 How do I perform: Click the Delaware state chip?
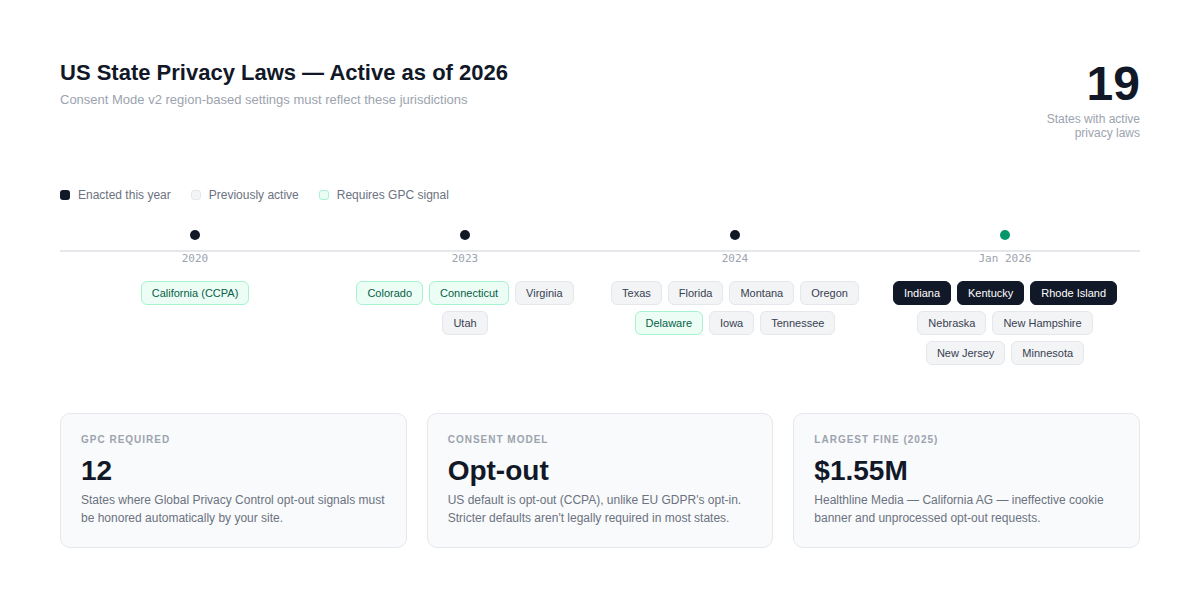click(x=668, y=323)
